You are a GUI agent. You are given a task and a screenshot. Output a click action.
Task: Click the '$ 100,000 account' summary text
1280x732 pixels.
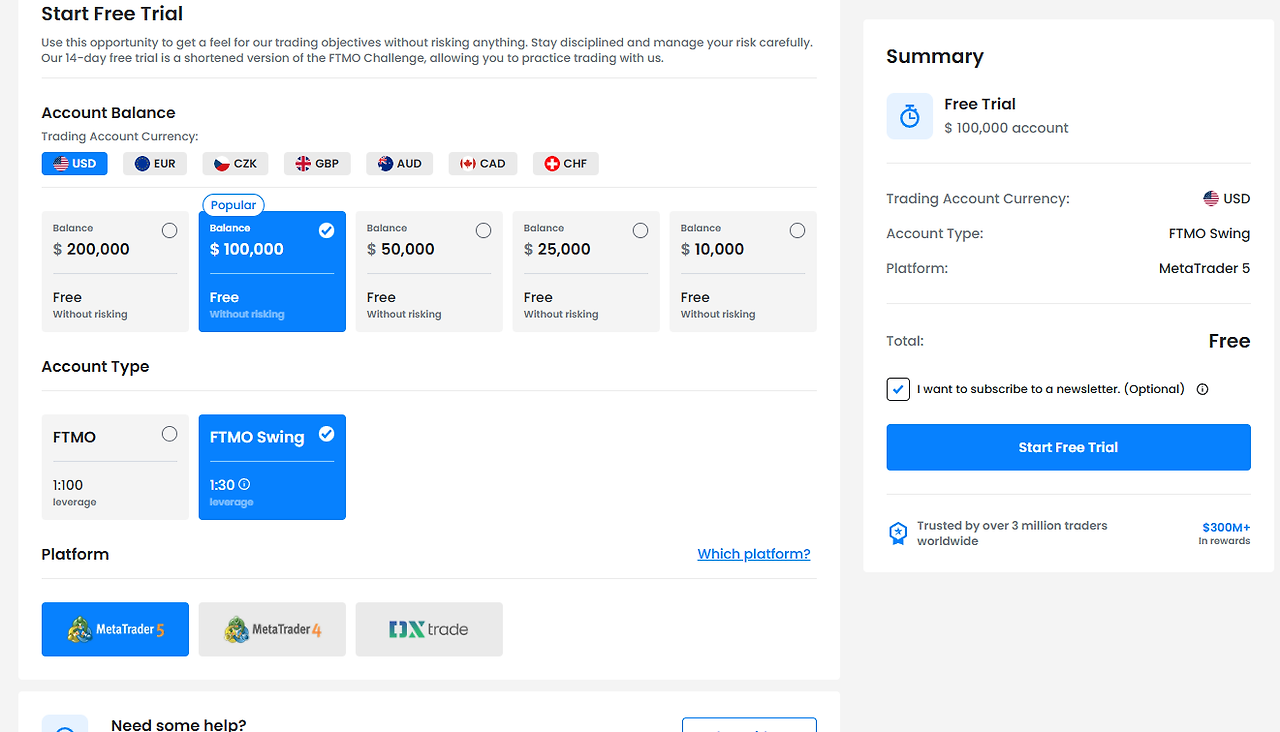click(1006, 128)
